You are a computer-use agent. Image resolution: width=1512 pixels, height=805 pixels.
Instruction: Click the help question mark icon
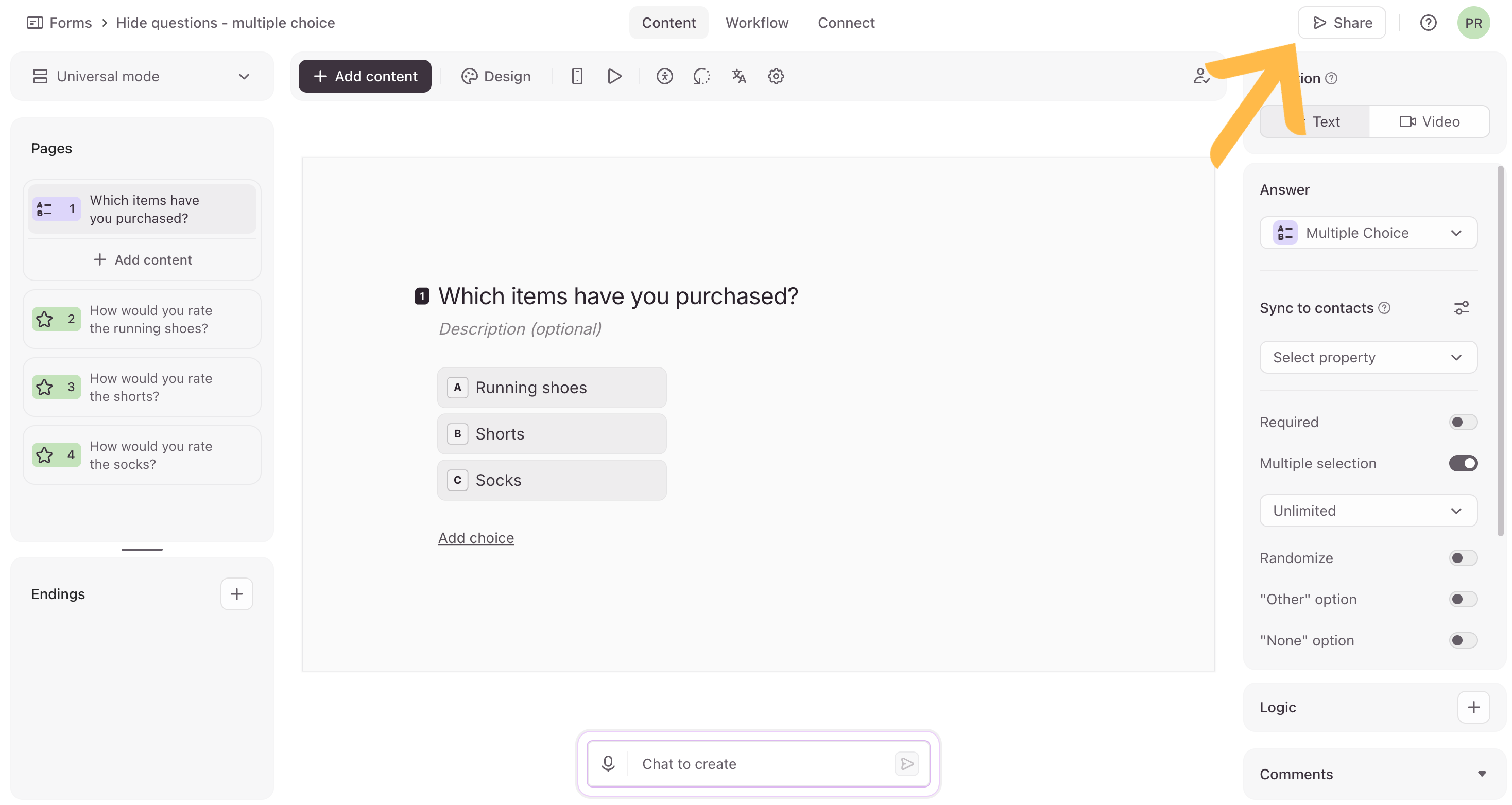pos(1428,23)
